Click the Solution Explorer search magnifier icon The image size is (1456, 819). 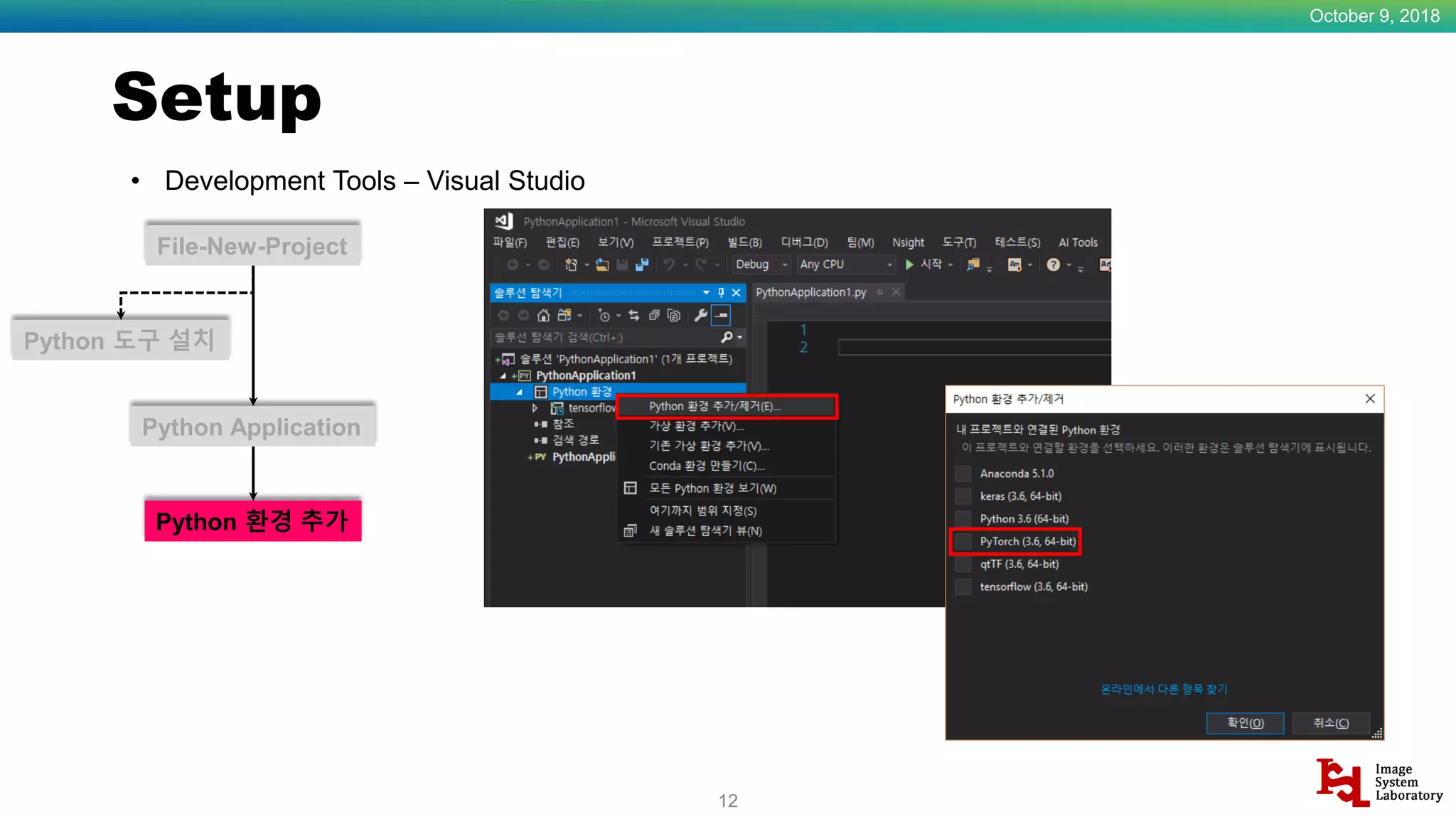tap(727, 337)
